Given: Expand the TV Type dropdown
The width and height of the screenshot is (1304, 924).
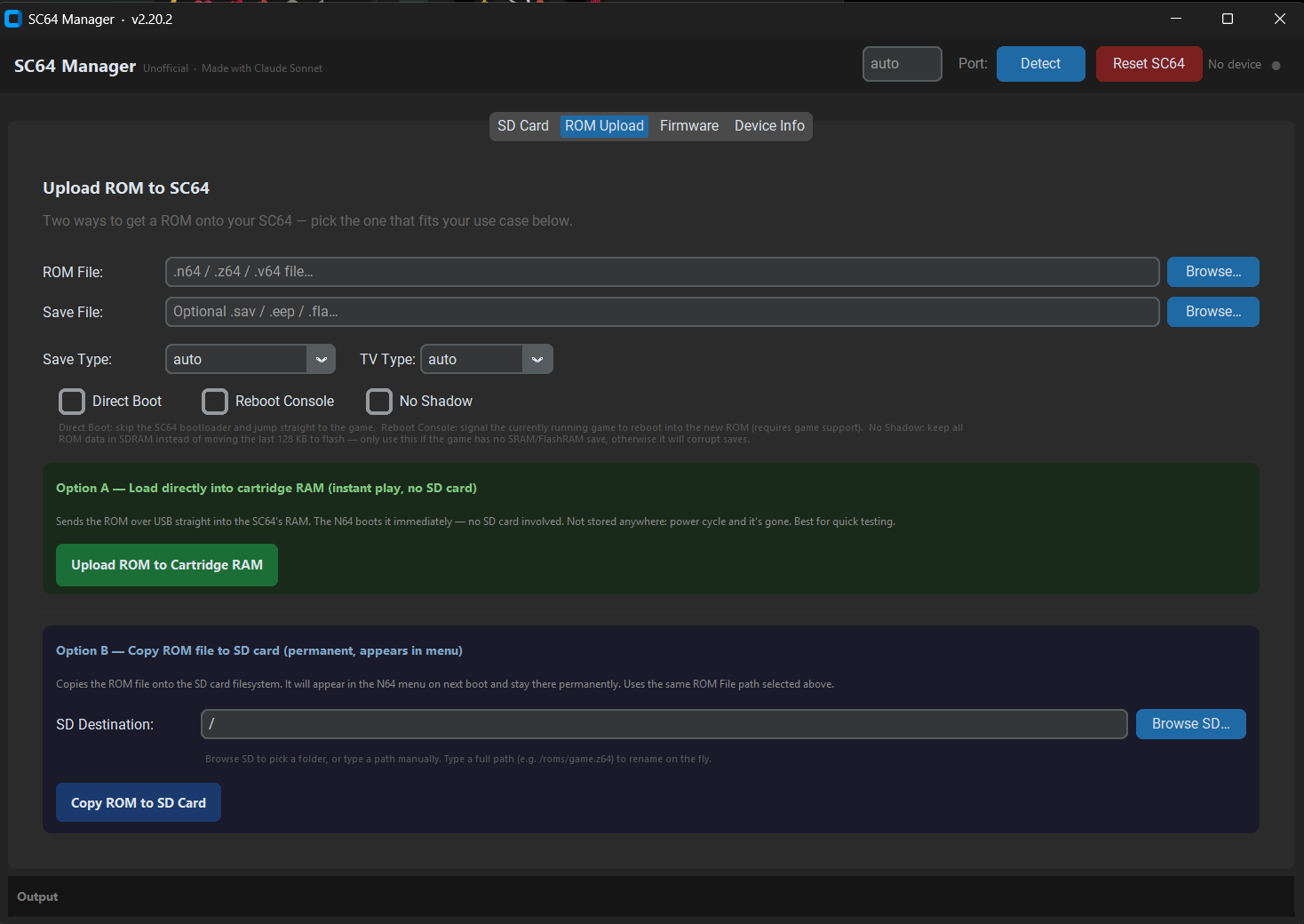Looking at the screenshot, I should click(x=487, y=359).
